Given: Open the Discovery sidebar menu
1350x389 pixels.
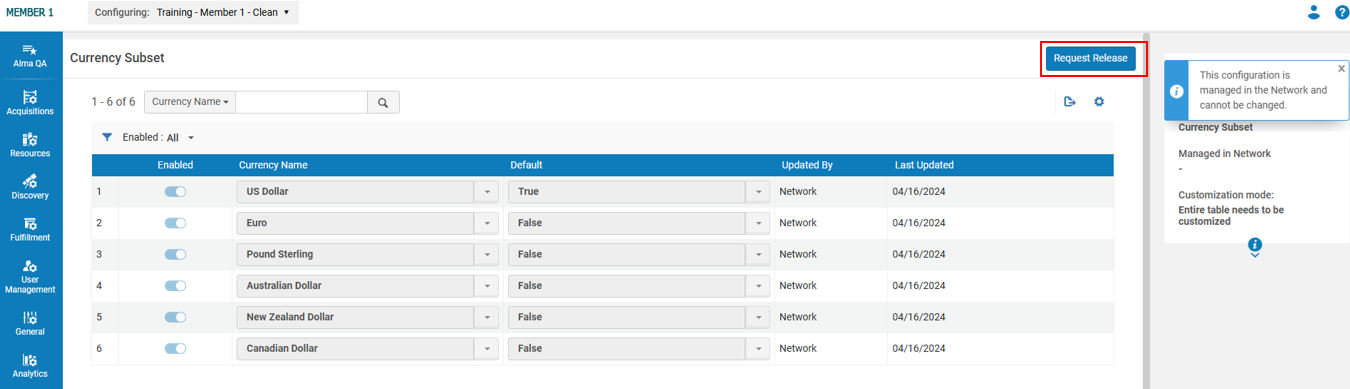Looking at the screenshot, I should tap(30, 187).
